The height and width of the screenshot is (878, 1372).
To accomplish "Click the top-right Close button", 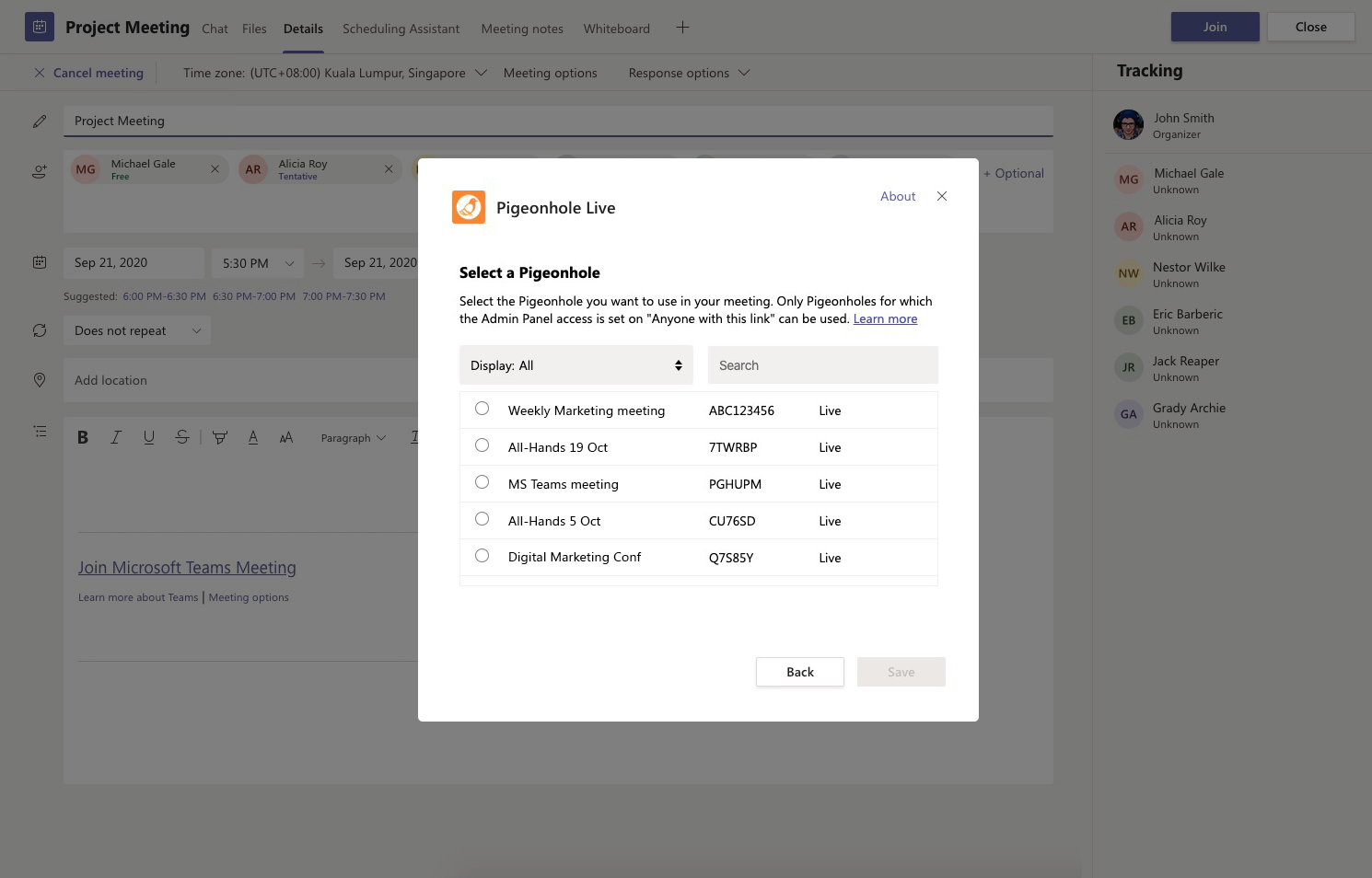I will coord(1311,27).
